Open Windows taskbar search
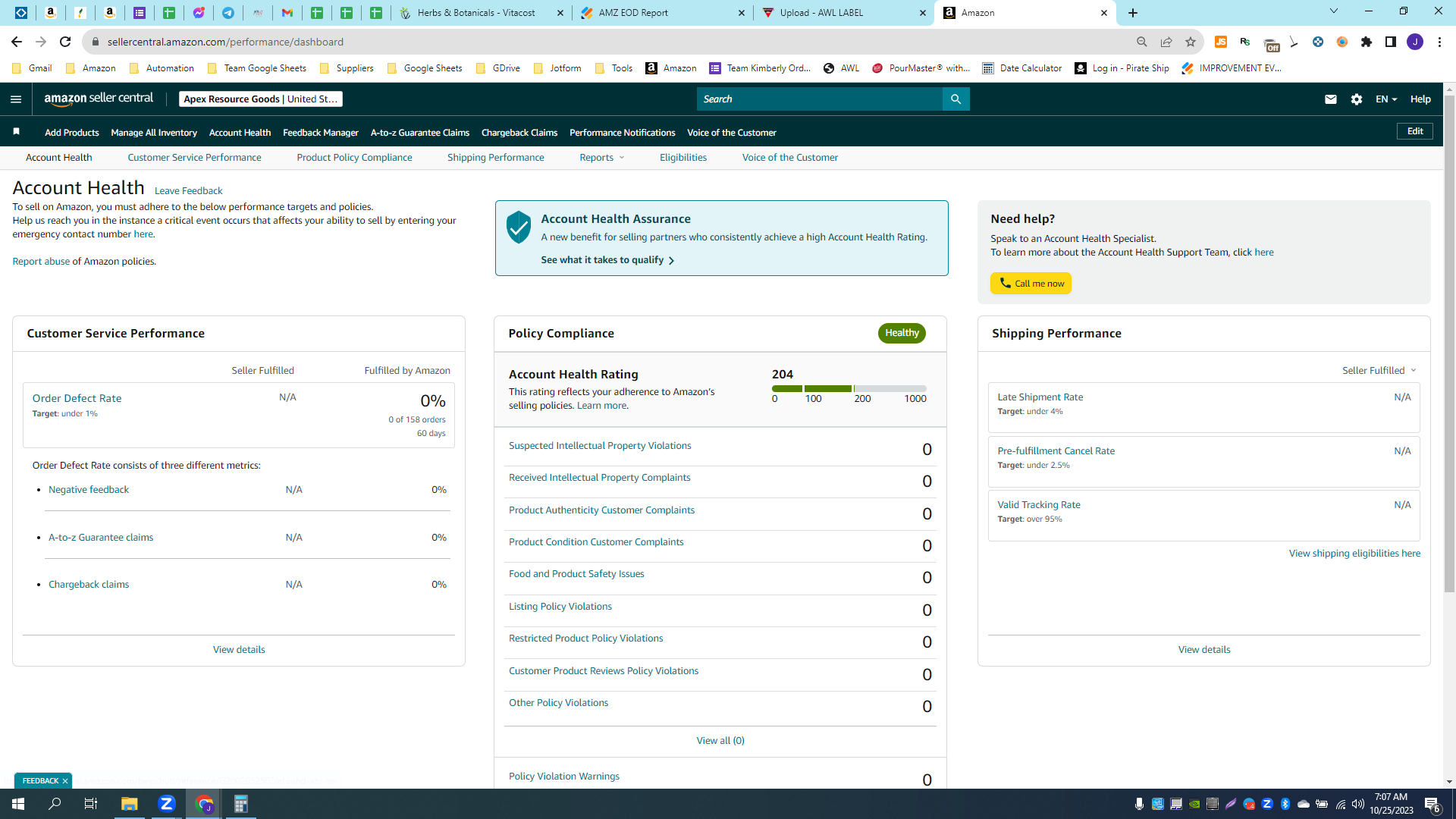 [55, 804]
